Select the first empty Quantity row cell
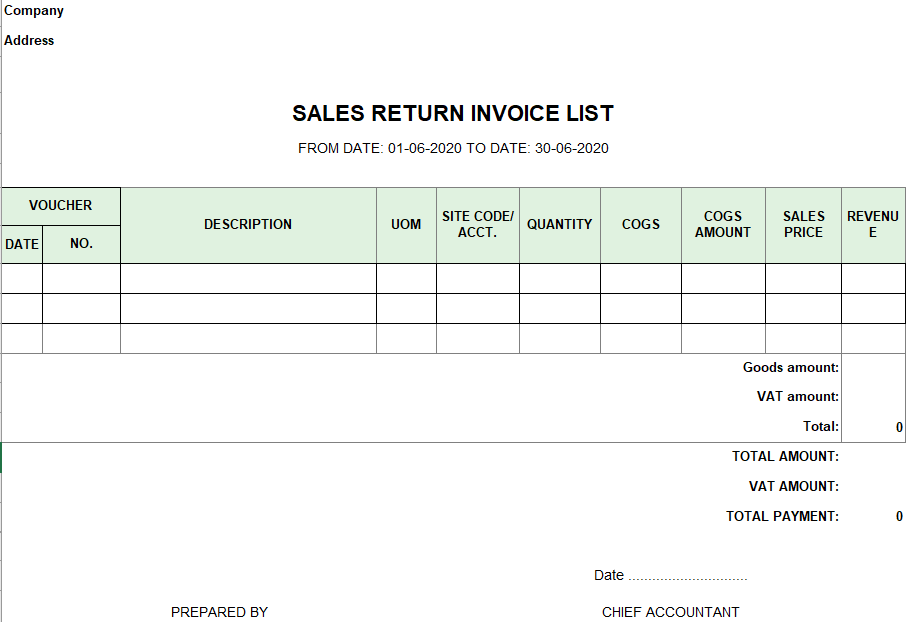This screenshot has height=622, width=918. coord(560,278)
